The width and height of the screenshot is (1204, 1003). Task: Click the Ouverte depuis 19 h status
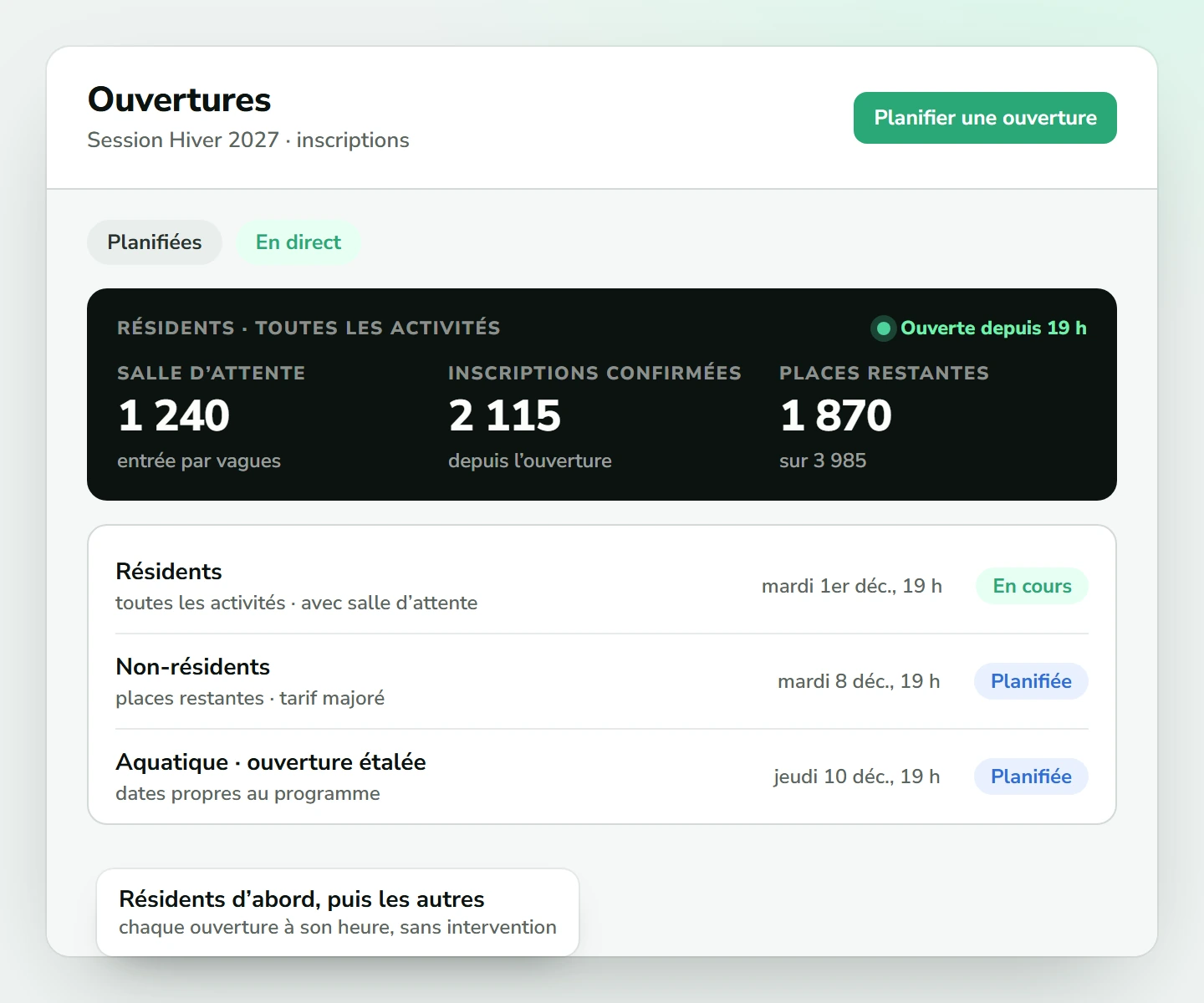(x=993, y=328)
